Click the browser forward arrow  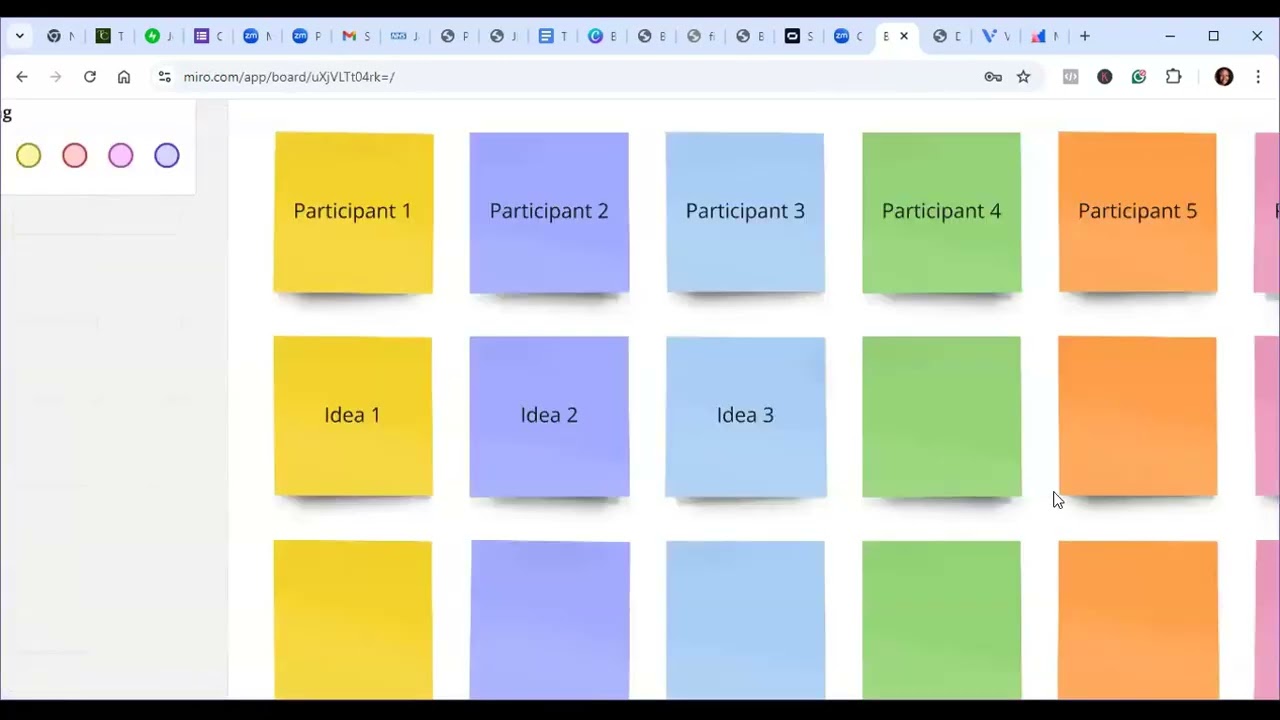[56, 76]
